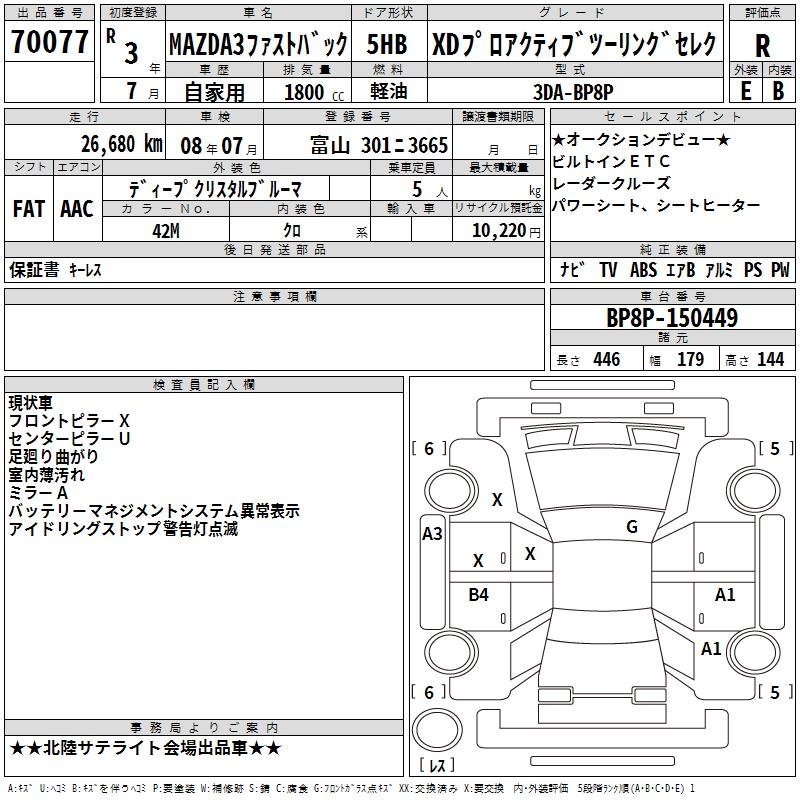Click exterior grade E
800x800 pixels.
[745, 91]
